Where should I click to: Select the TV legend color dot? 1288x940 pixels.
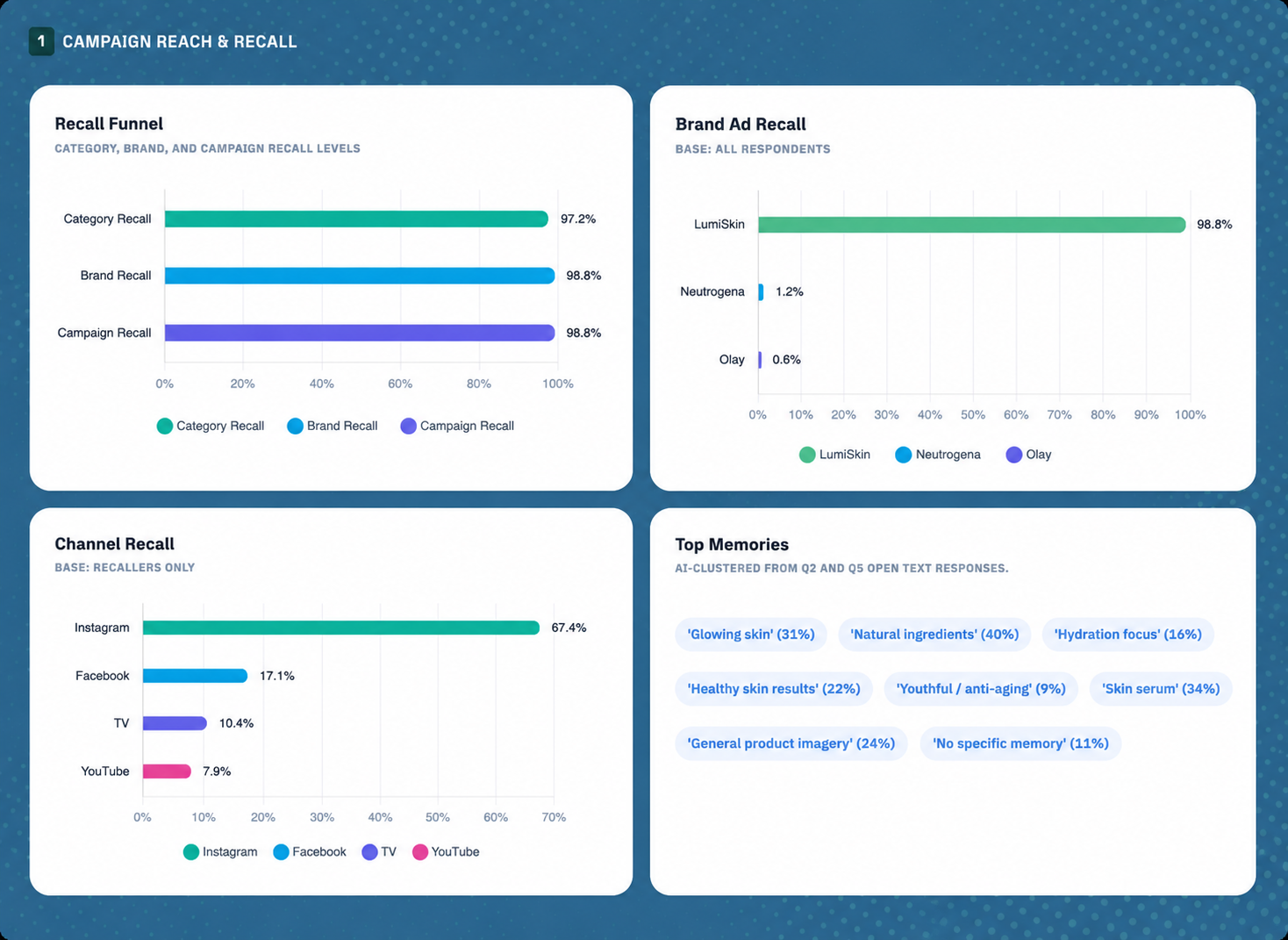point(369,852)
